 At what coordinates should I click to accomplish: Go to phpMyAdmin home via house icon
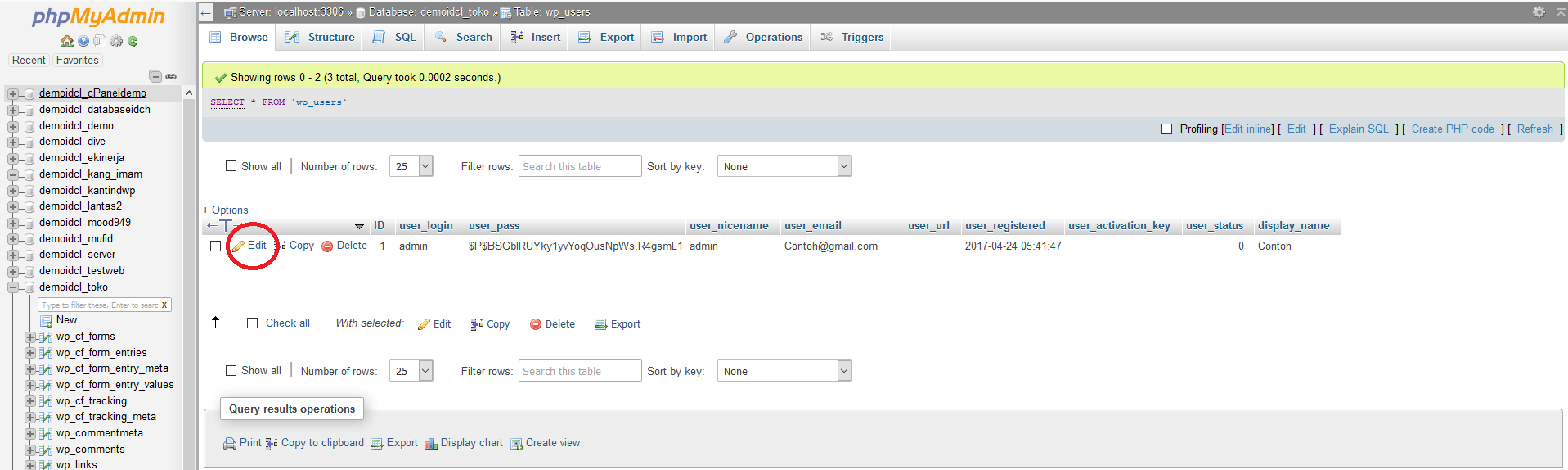coord(67,41)
